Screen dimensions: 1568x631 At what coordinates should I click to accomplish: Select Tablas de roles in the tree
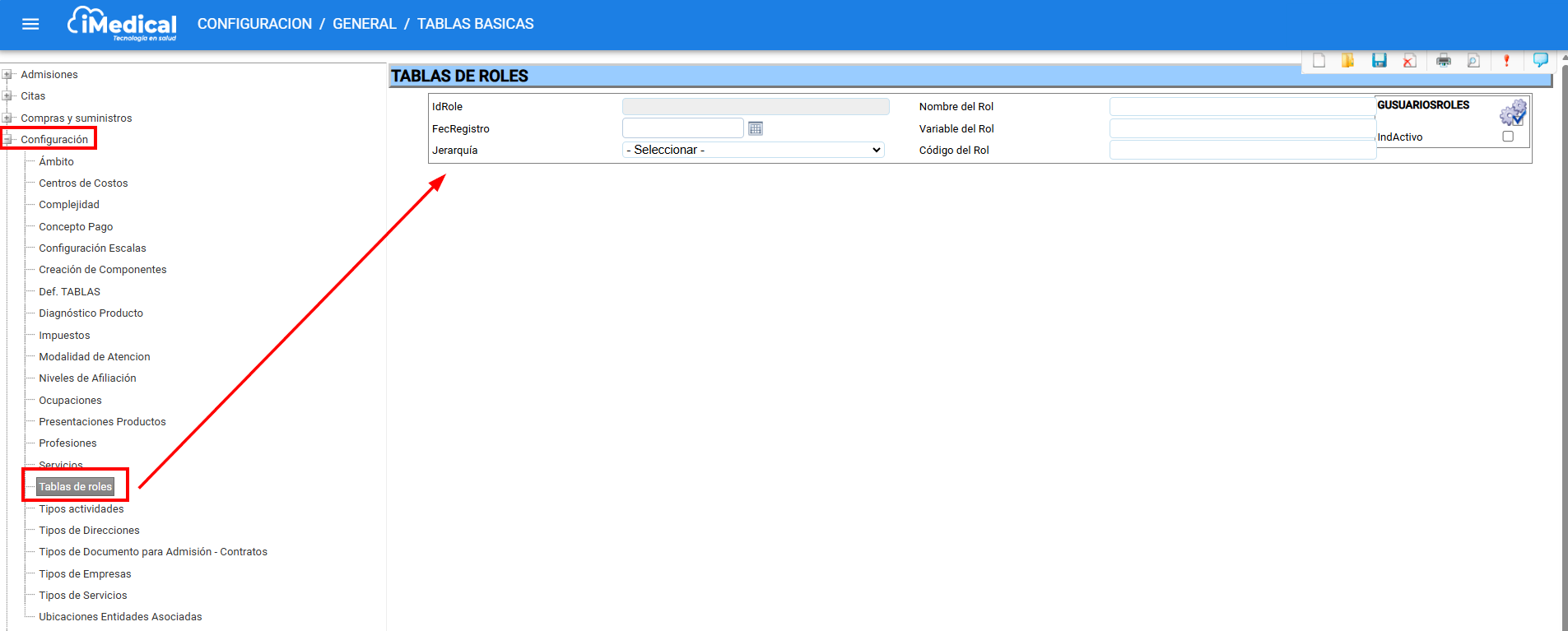75,487
